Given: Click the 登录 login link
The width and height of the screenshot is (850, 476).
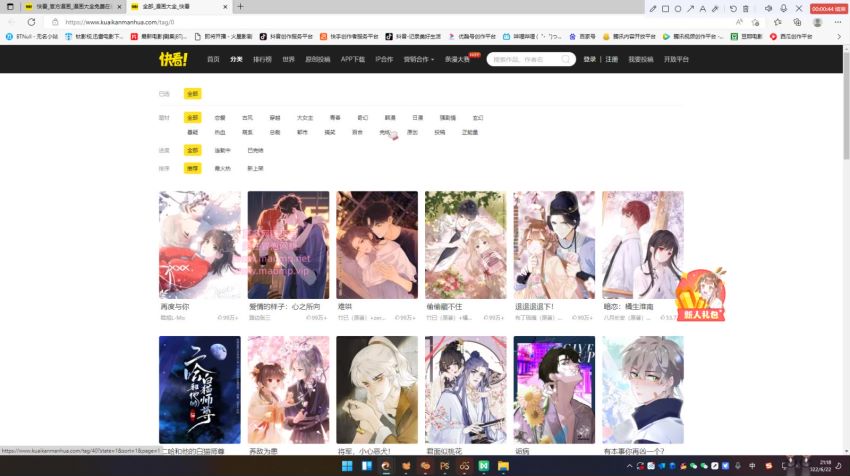Looking at the screenshot, I should 590,59.
